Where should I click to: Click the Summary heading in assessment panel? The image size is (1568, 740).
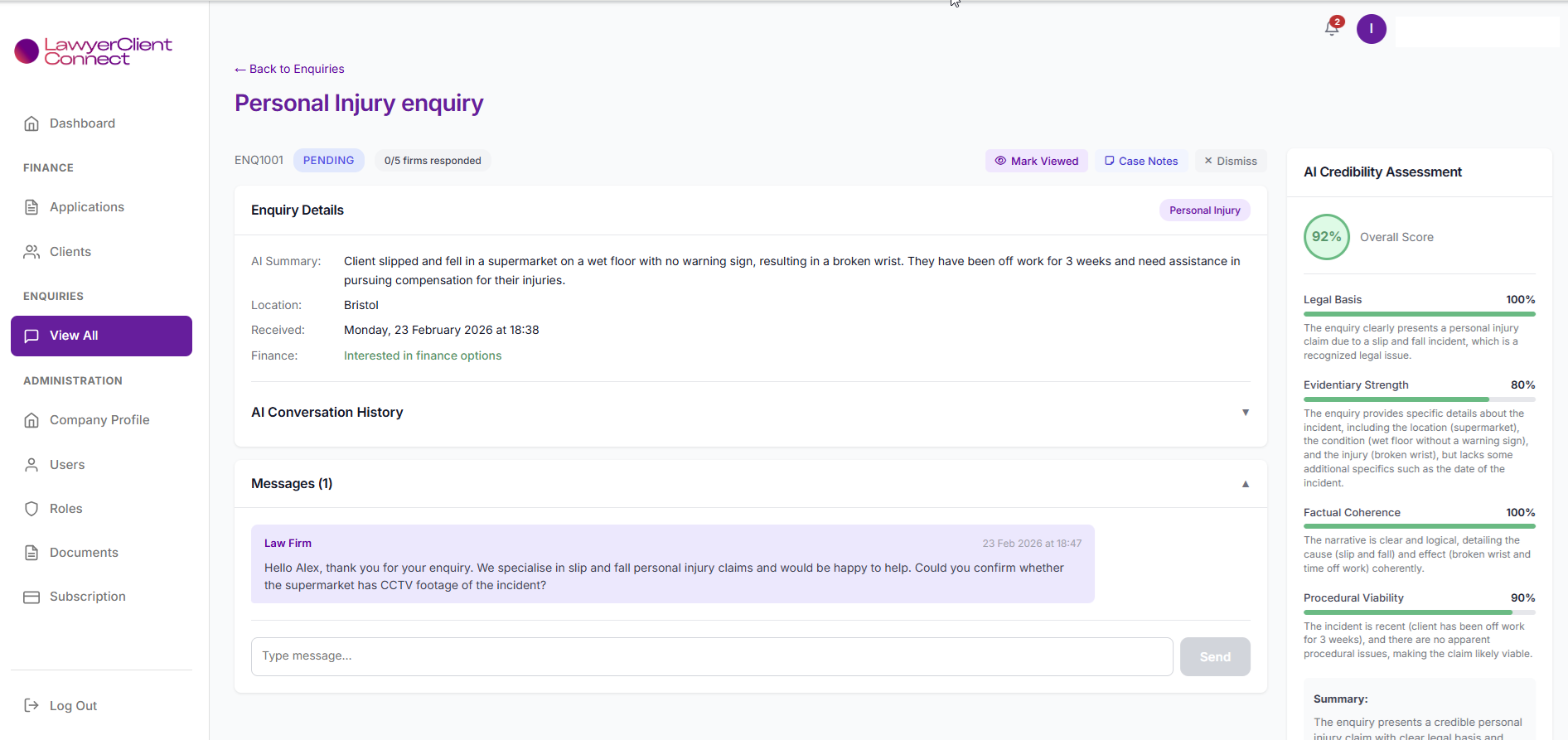(x=1340, y=699)
